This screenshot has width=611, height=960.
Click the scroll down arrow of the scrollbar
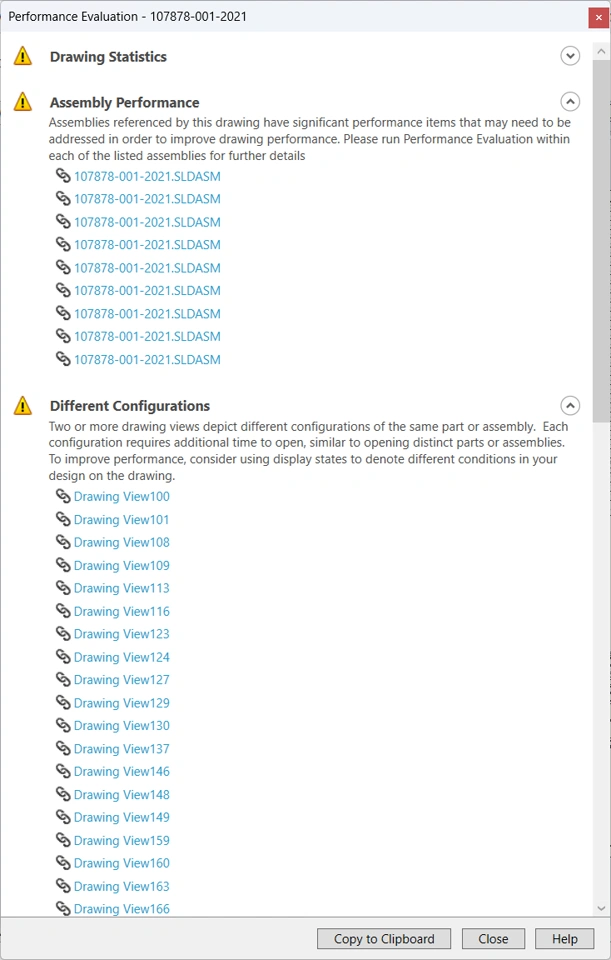601,908
